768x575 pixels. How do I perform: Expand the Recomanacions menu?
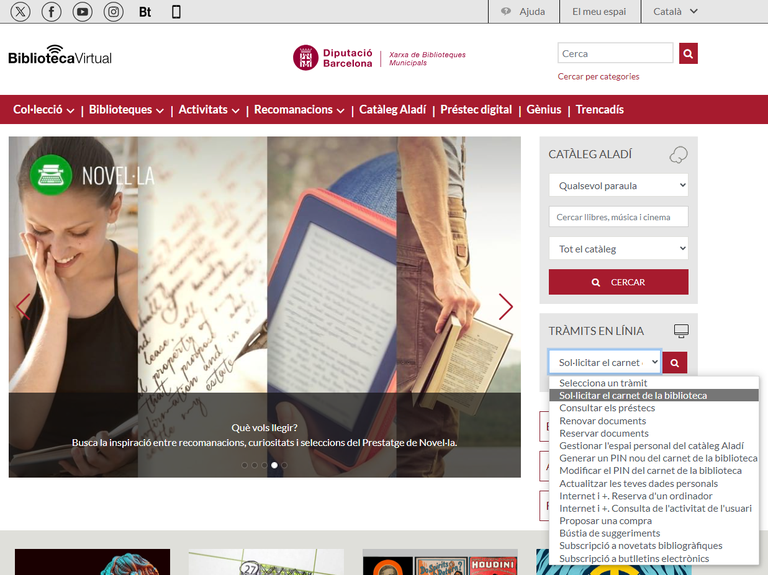pos(299,110)
